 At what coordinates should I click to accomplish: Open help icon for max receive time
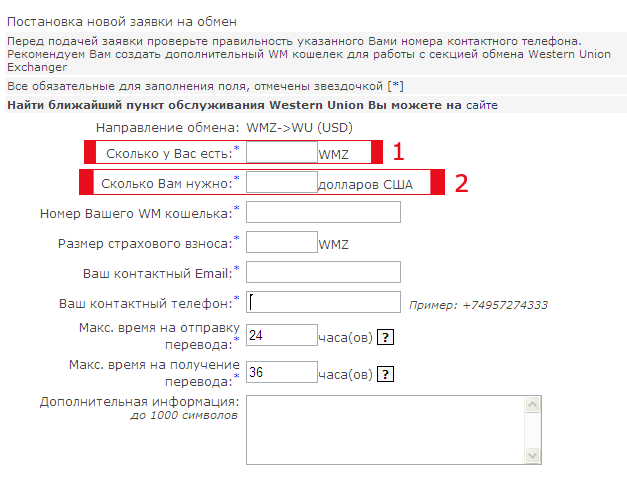coord(385,374)
